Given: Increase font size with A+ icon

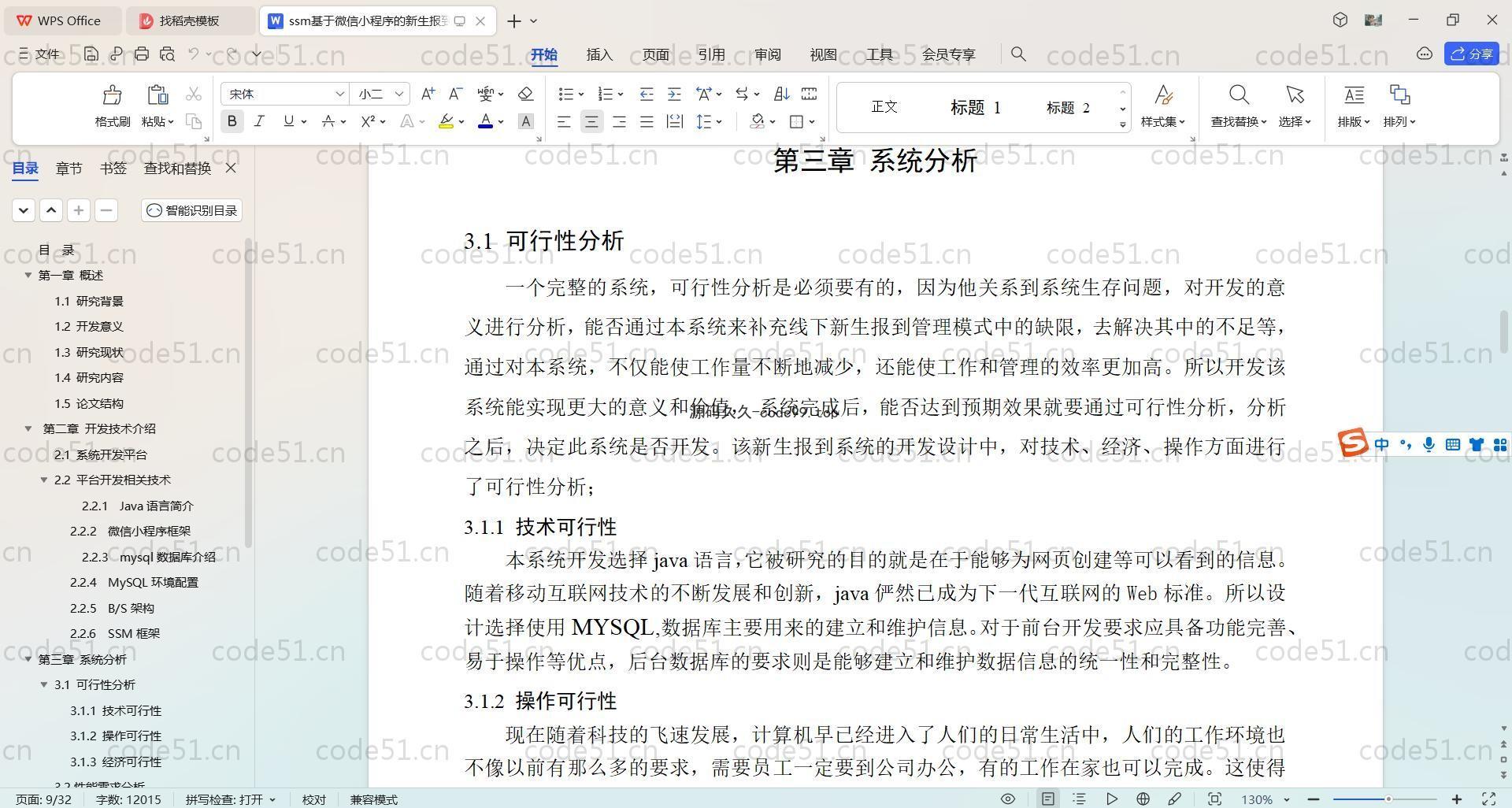Looking at the screenshot, I should [428, 94].
